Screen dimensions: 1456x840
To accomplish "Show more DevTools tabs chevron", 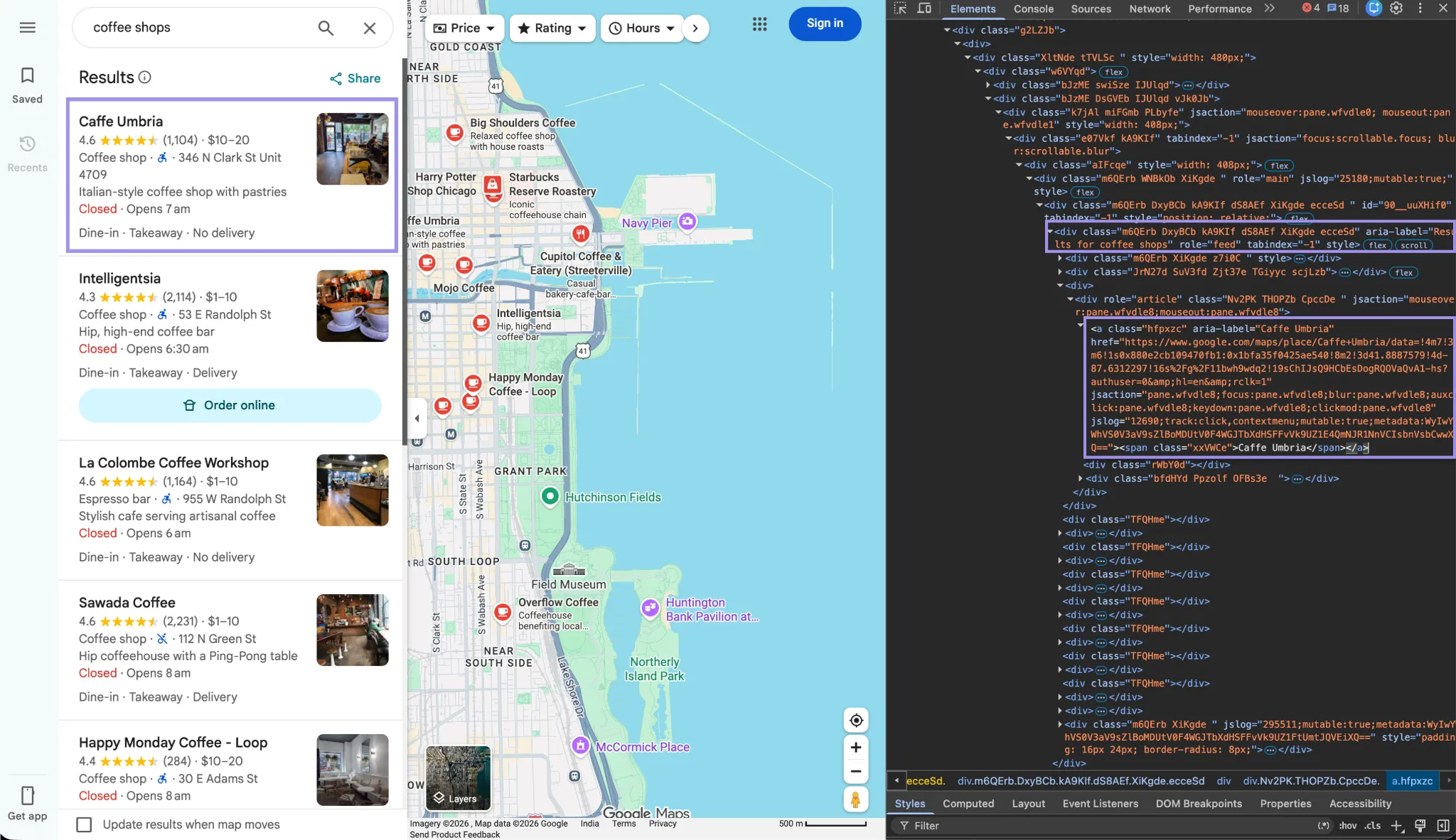I will (x=1270, y=9).
